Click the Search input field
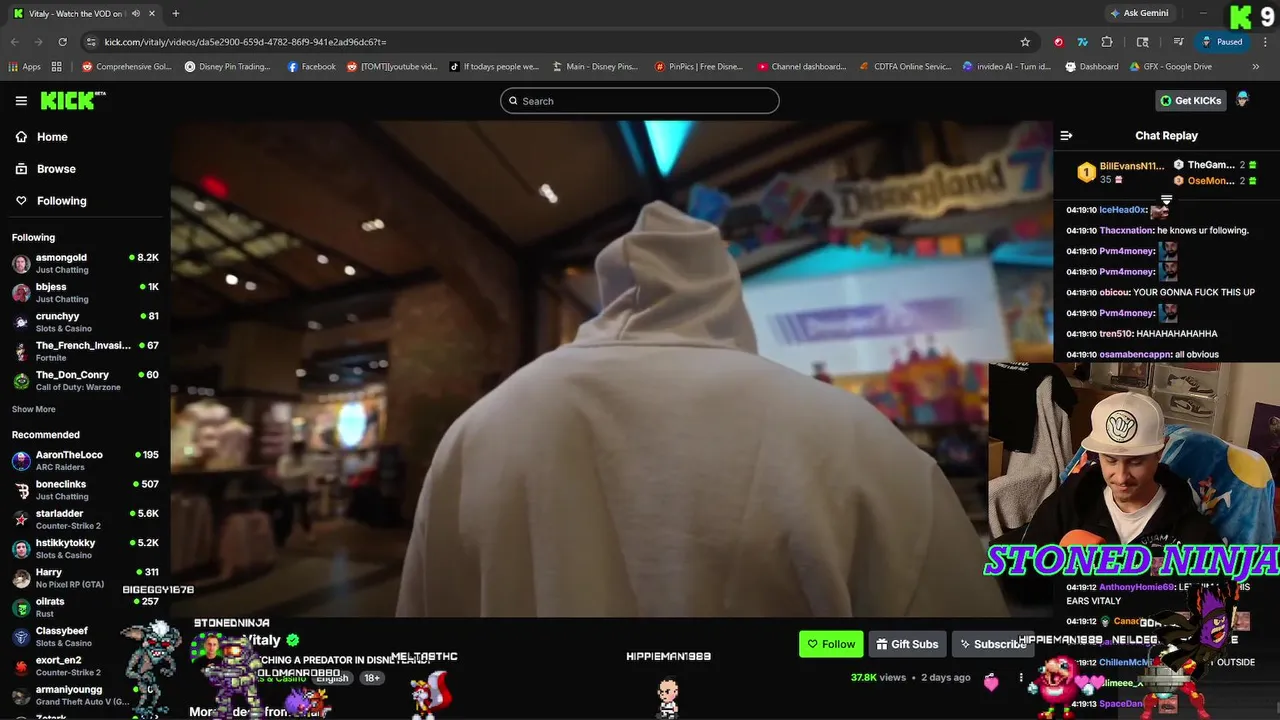1280x720 pixels. 640,101
